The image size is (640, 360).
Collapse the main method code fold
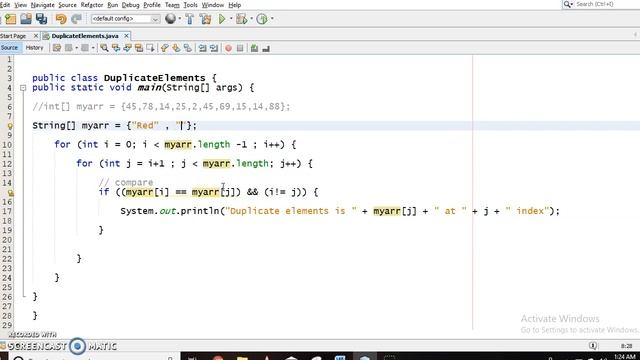click(x=23, y=88)
